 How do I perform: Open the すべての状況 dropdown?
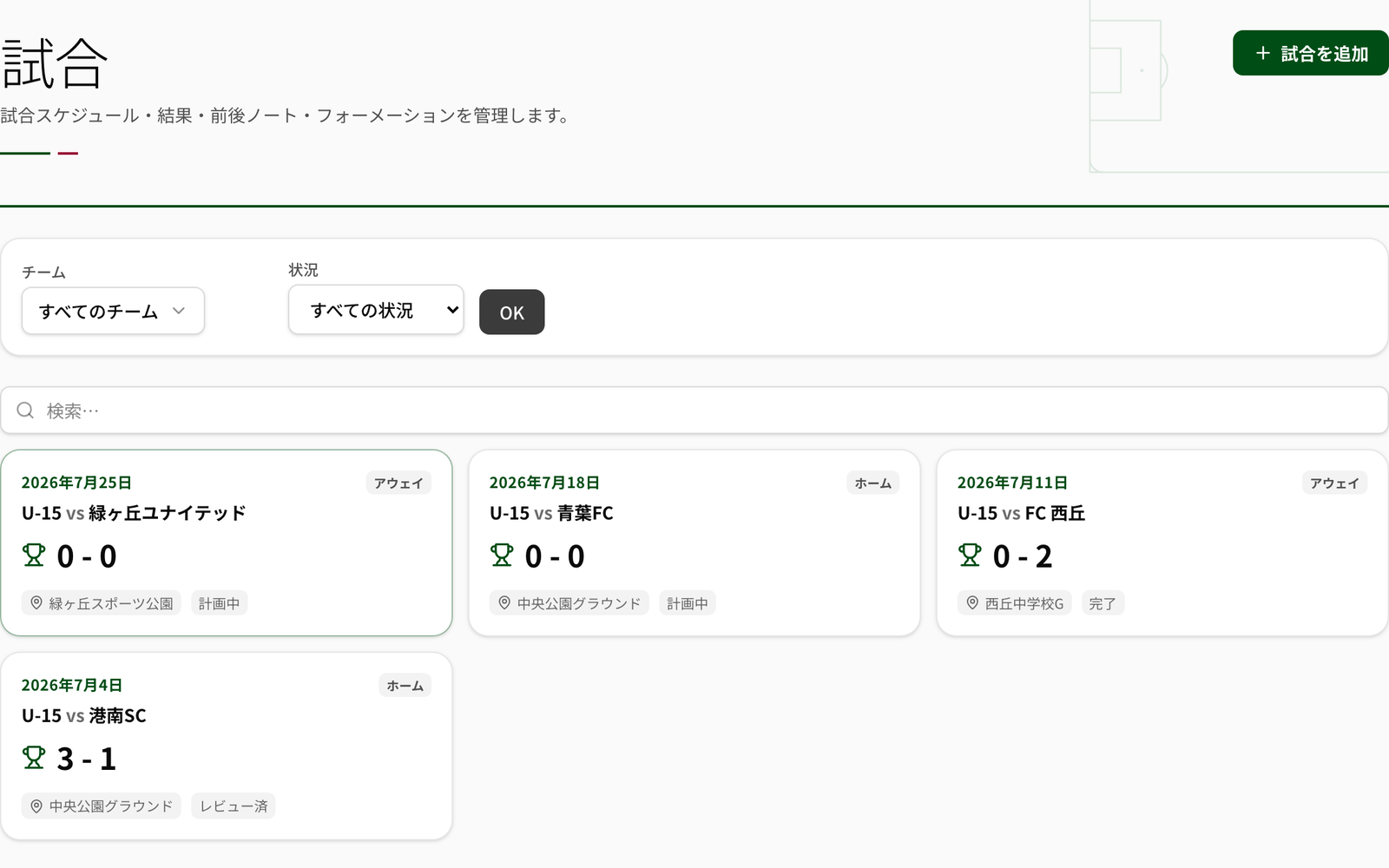[376, 310]
